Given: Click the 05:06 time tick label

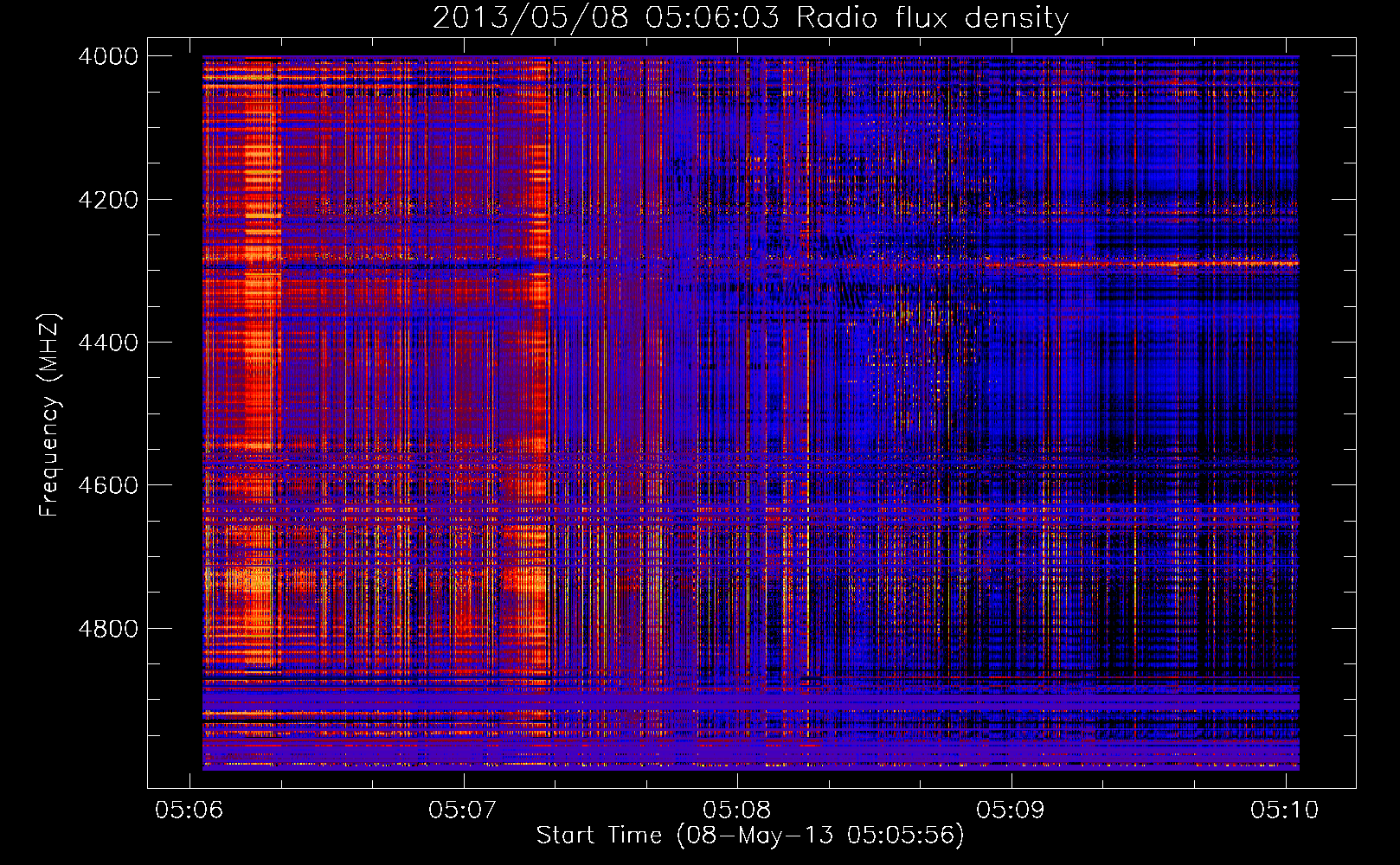Looking at the screenshot, I should coord(189,810).
